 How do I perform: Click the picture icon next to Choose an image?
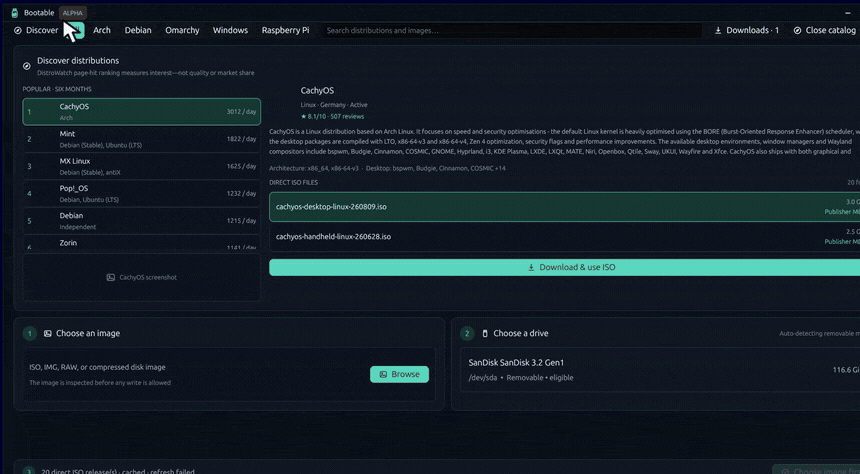pyautogui.click(x=48, y=333)
